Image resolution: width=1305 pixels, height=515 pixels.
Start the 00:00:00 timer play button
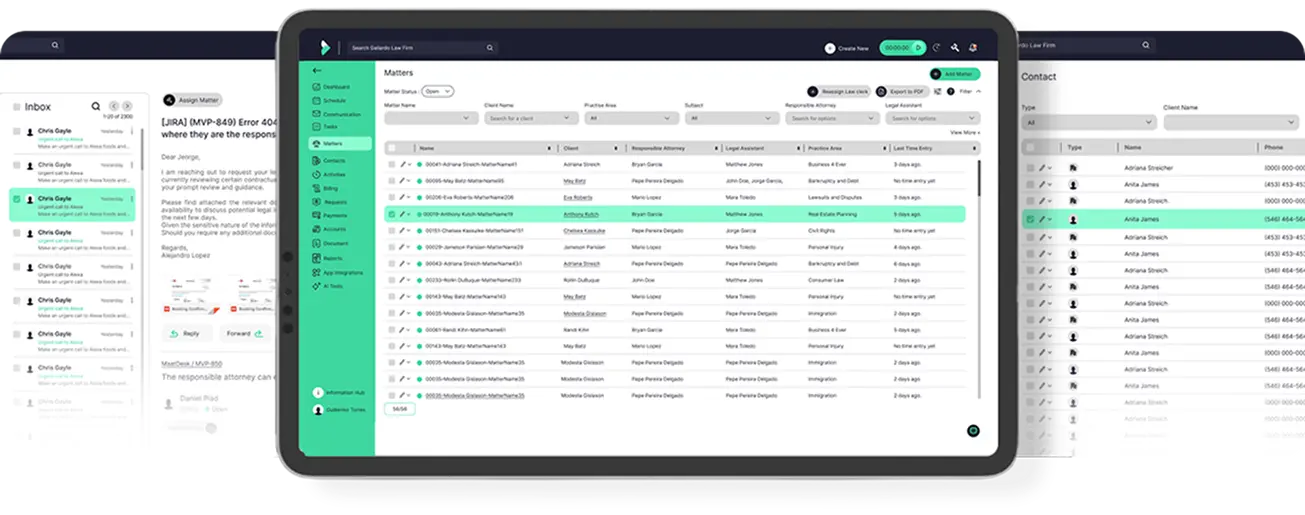917,48
